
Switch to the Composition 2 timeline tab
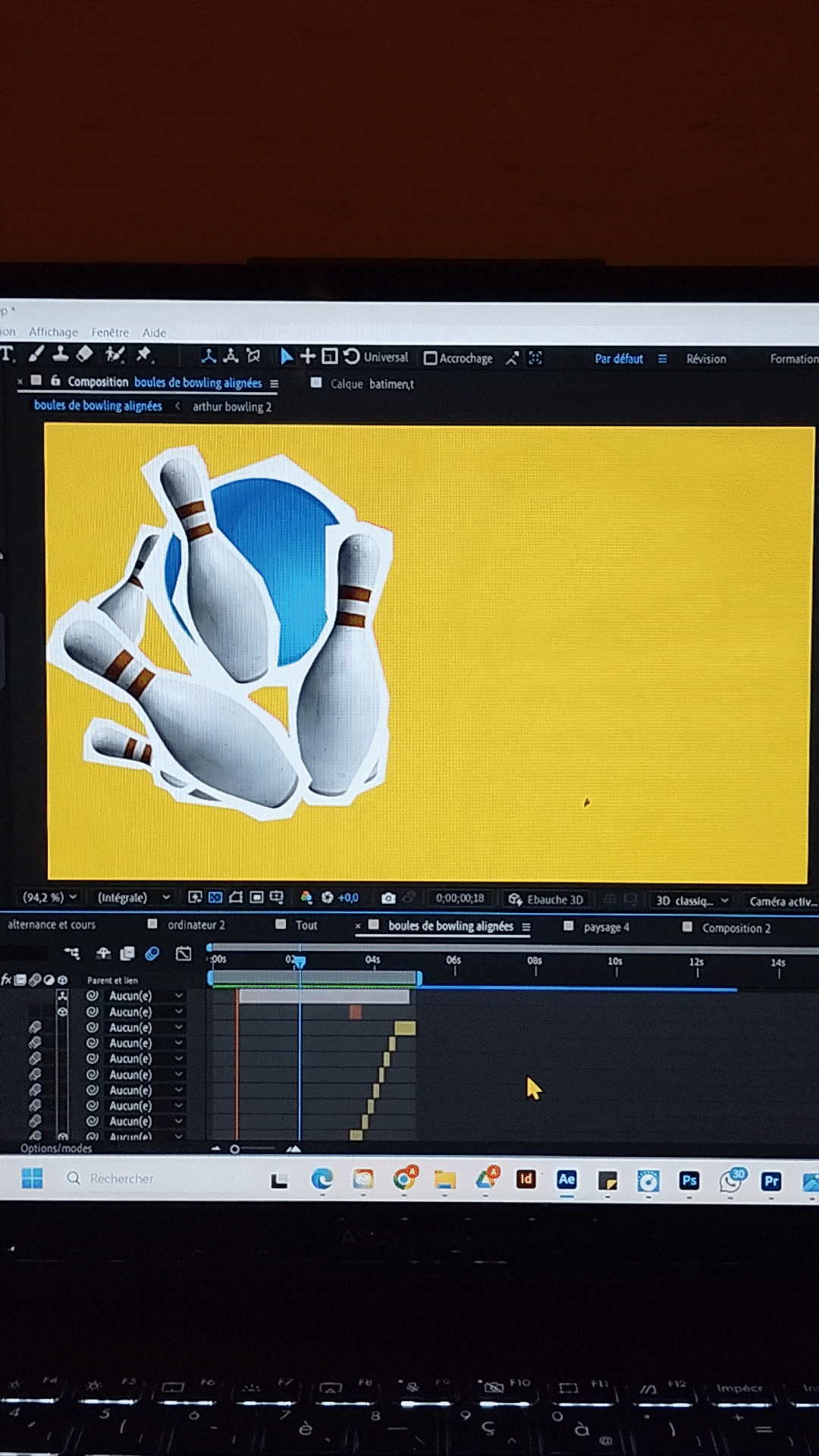(x=736, y=927)
